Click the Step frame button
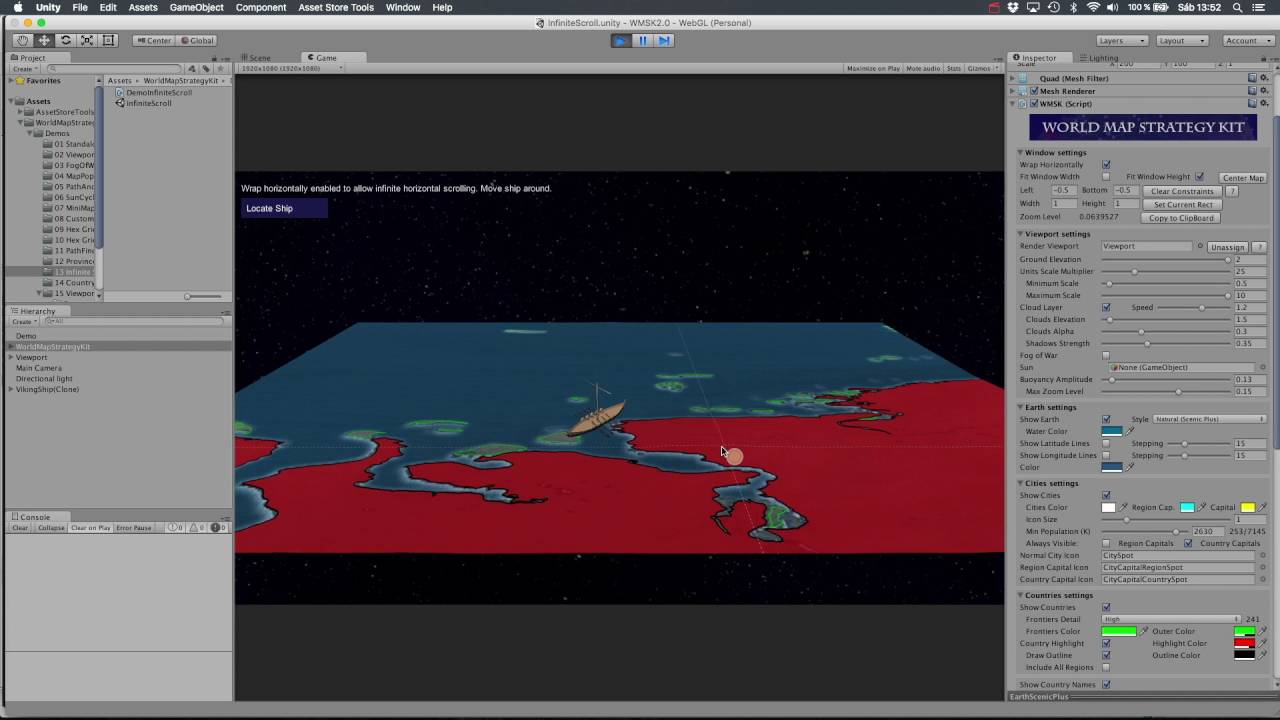Image resolution: width=1280 pixels, height=720 pixels. coord(663,41)
